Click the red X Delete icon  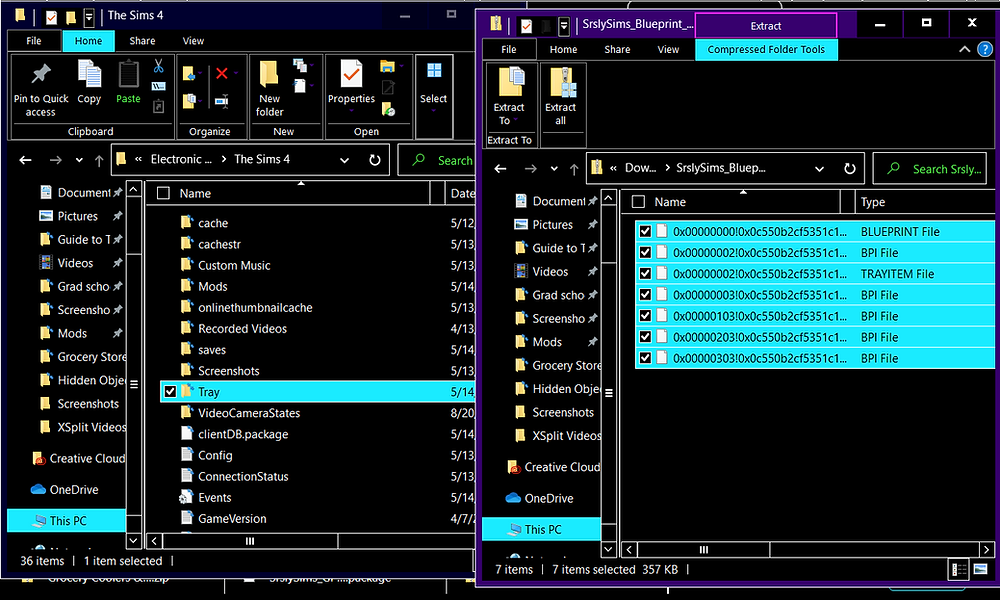coord(221,73)
